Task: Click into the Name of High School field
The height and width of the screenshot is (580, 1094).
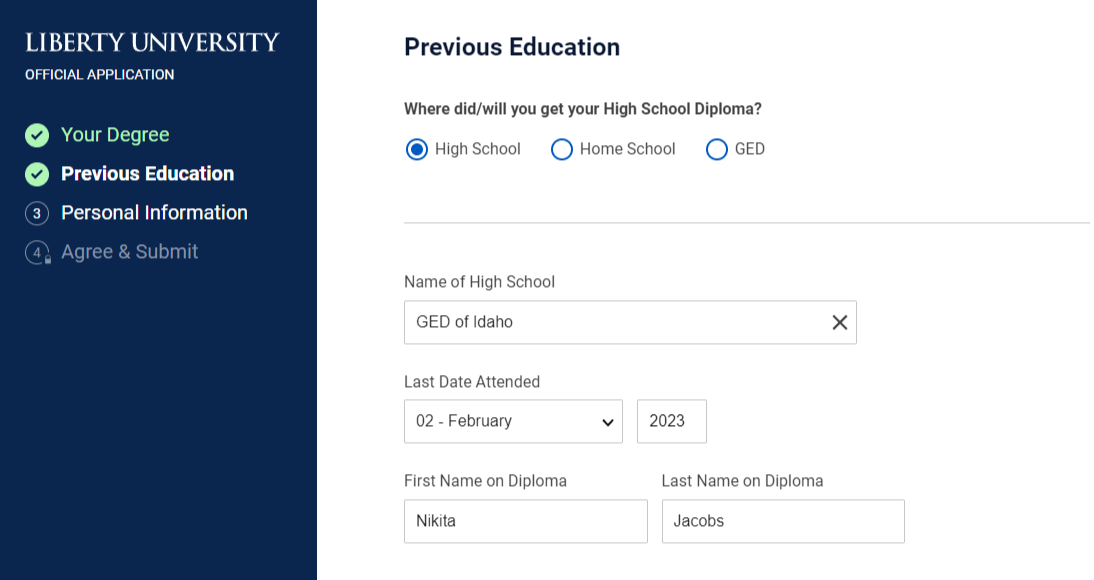Action: [x=630, y=322]
